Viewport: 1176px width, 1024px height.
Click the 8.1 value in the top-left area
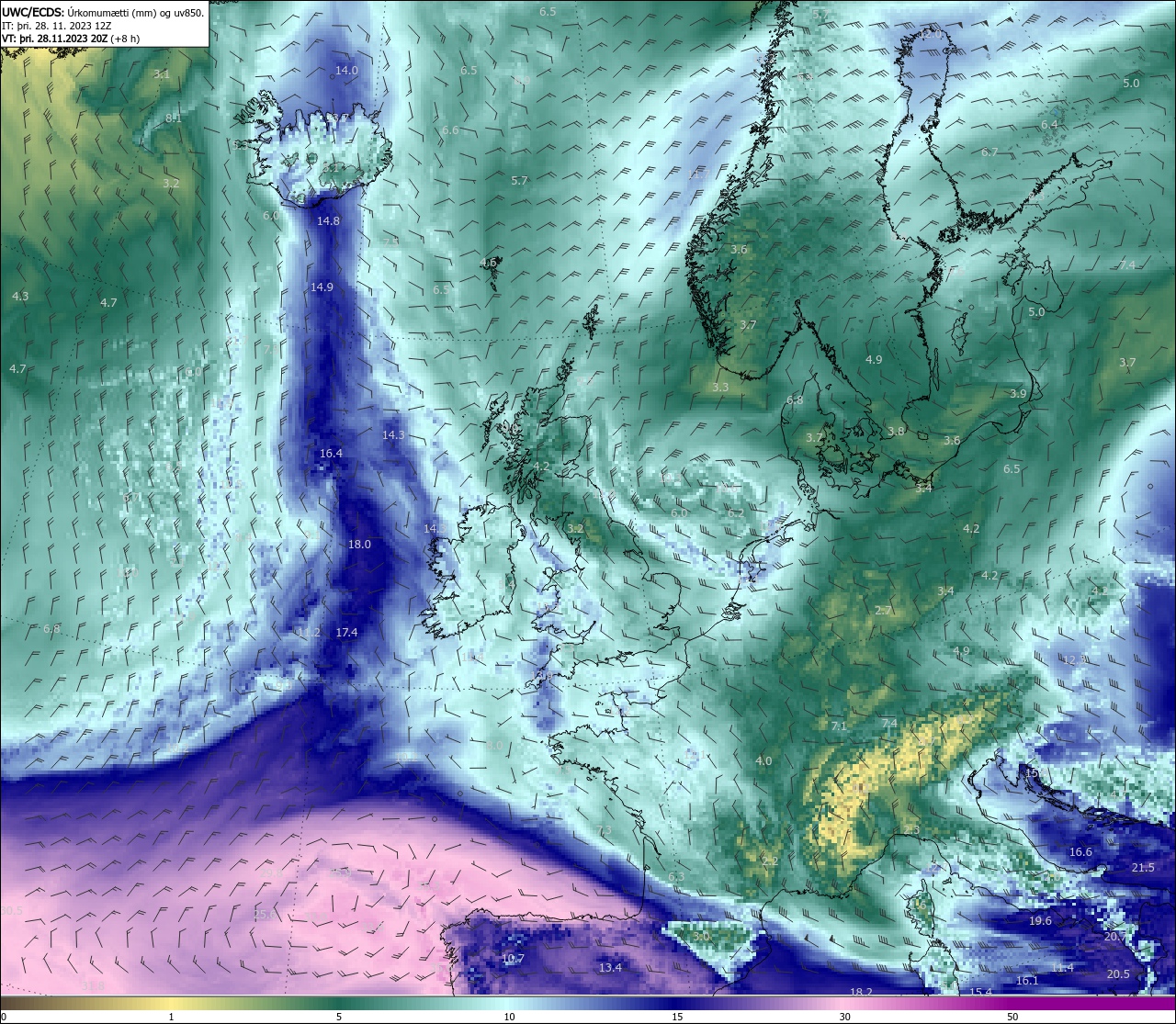(x=174, y=118)
